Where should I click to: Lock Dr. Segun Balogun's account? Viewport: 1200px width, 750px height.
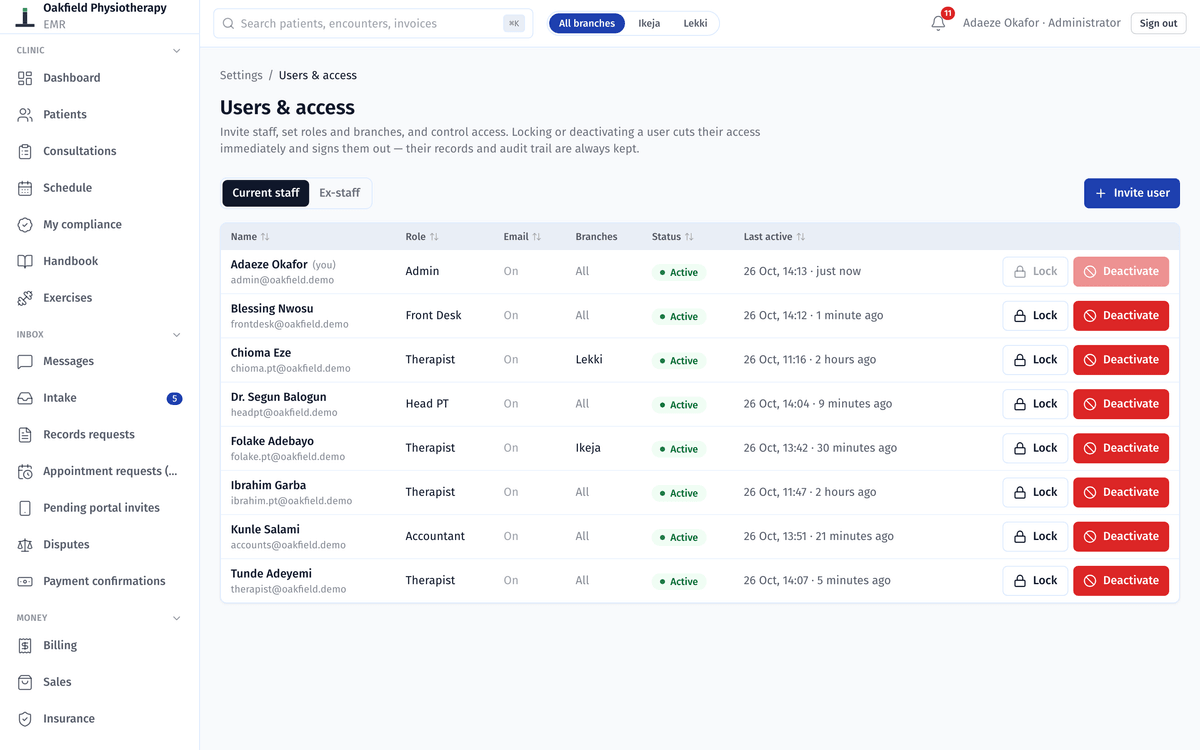coord(1036,404)
